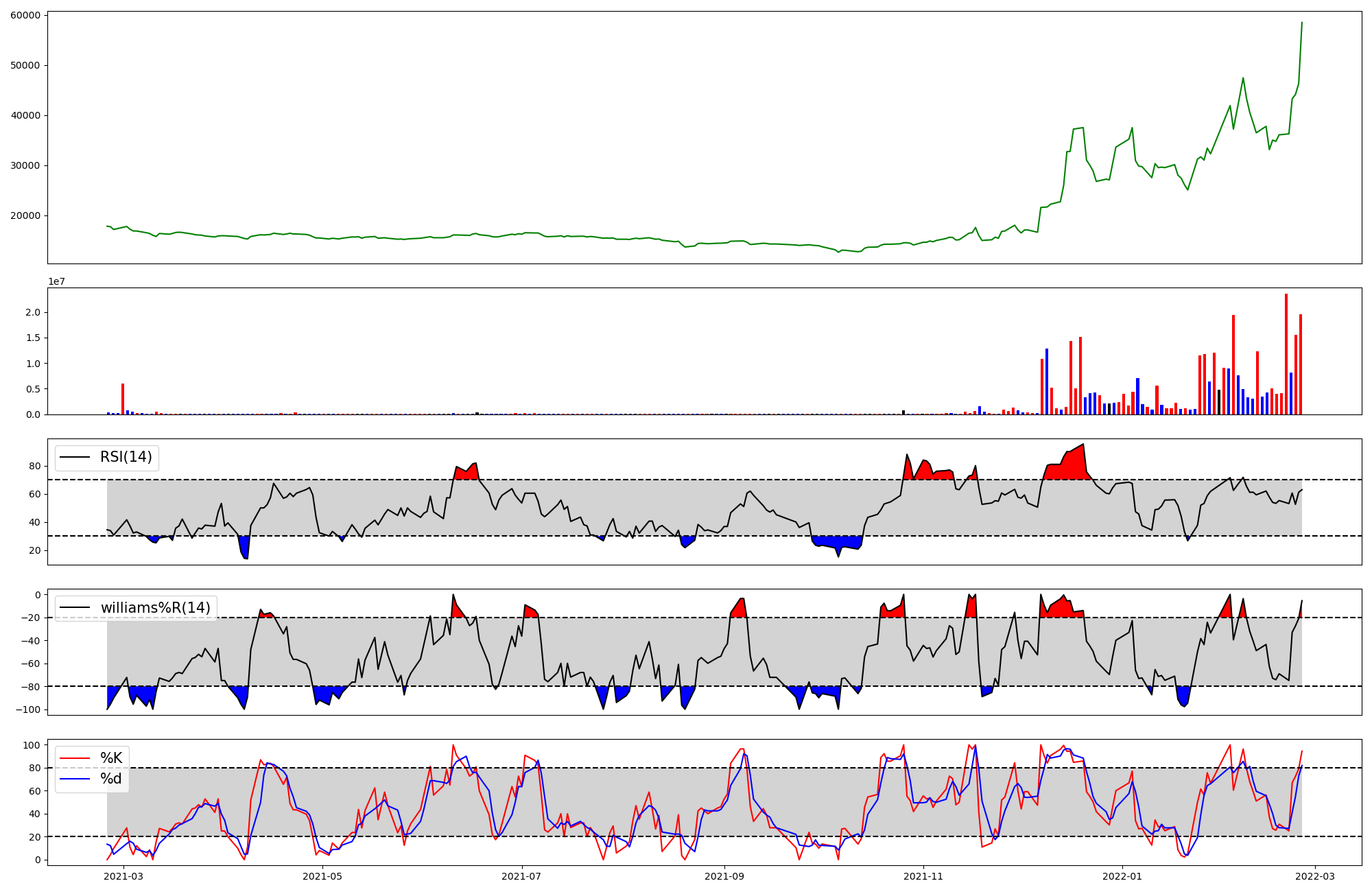Click the tallest red volume bar
Viewport: 1372px width, 892px height.
[1286, 353]
